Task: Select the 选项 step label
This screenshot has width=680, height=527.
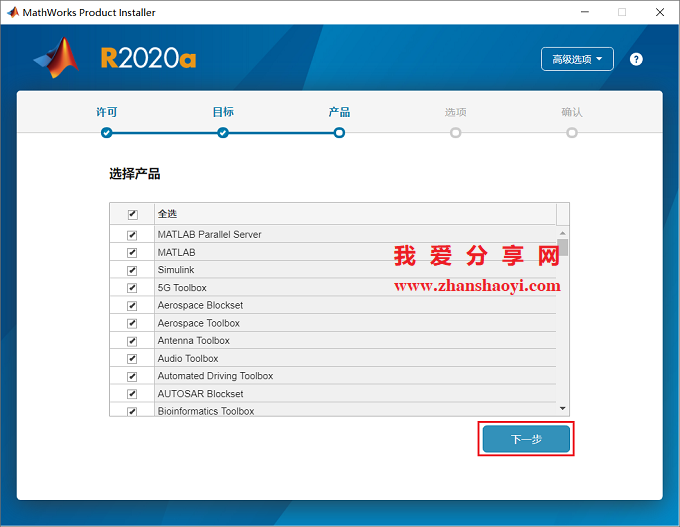Action: pos(455,112)
